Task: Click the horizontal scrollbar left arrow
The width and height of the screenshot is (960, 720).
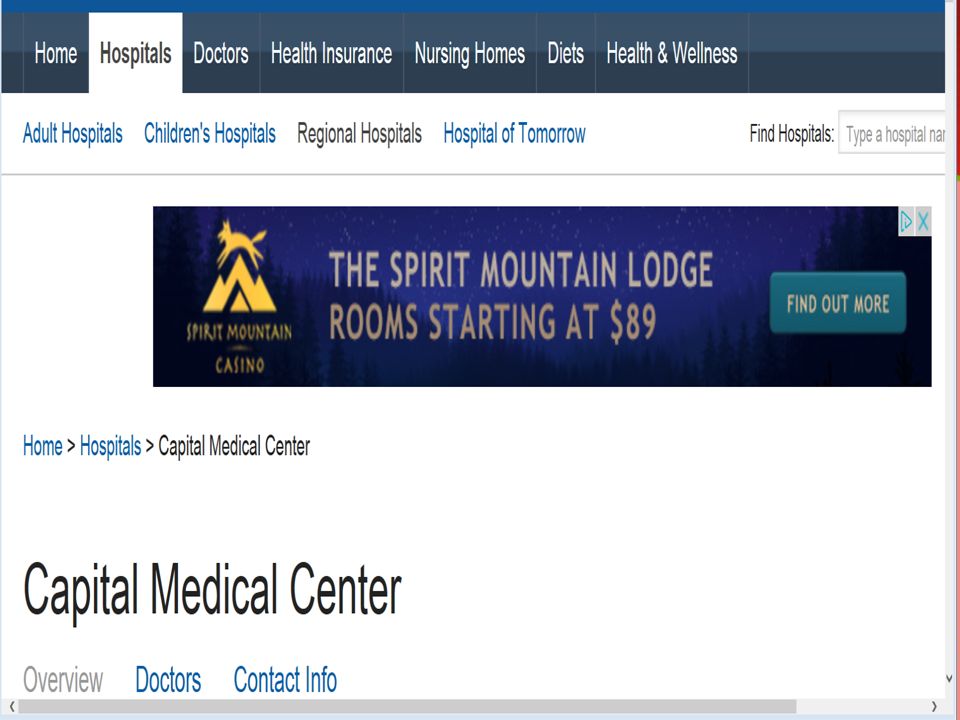Action: pyautogui.click(x=12, y=706)
